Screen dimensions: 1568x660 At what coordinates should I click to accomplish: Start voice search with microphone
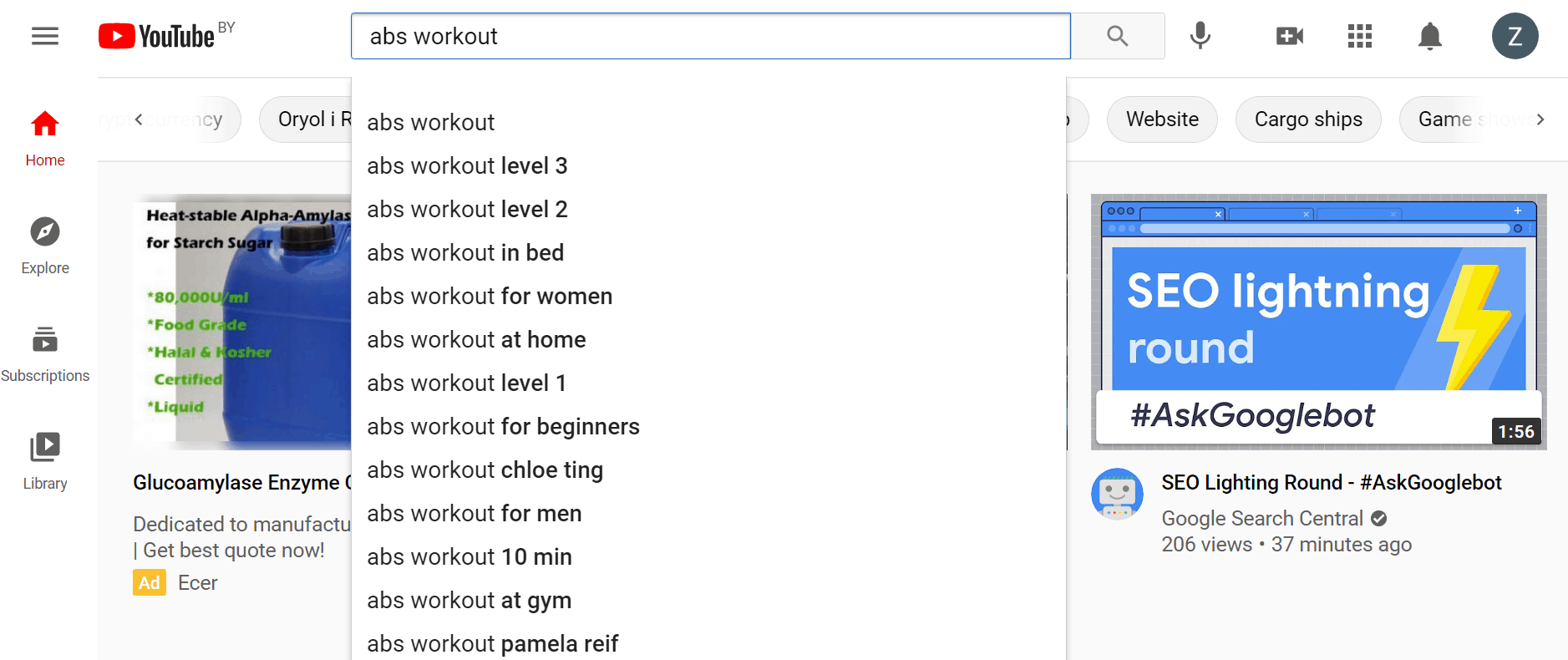pyautogui.click(x=1200, y=36)
